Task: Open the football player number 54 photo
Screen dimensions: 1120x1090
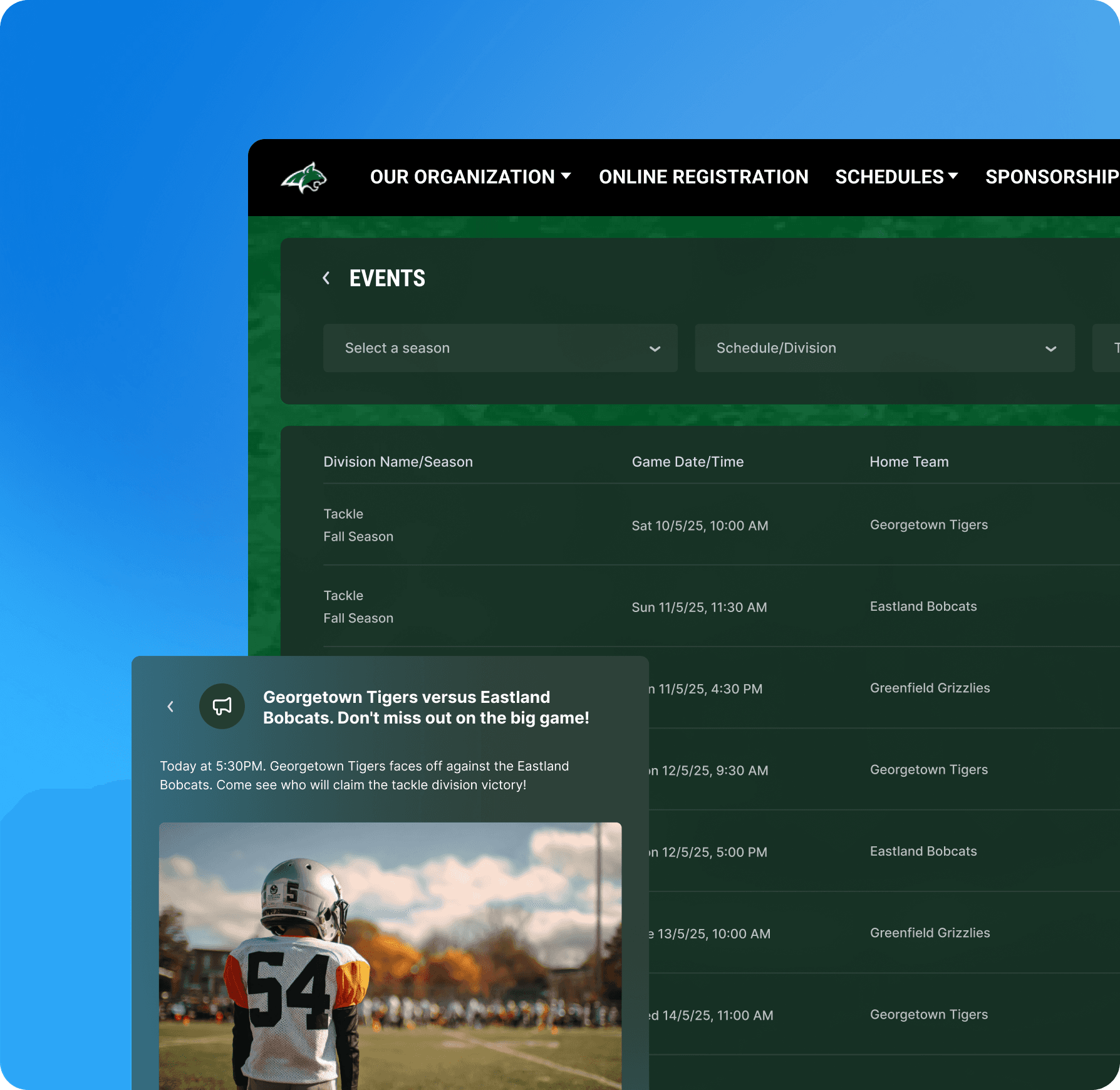Action: coord(390,956)
